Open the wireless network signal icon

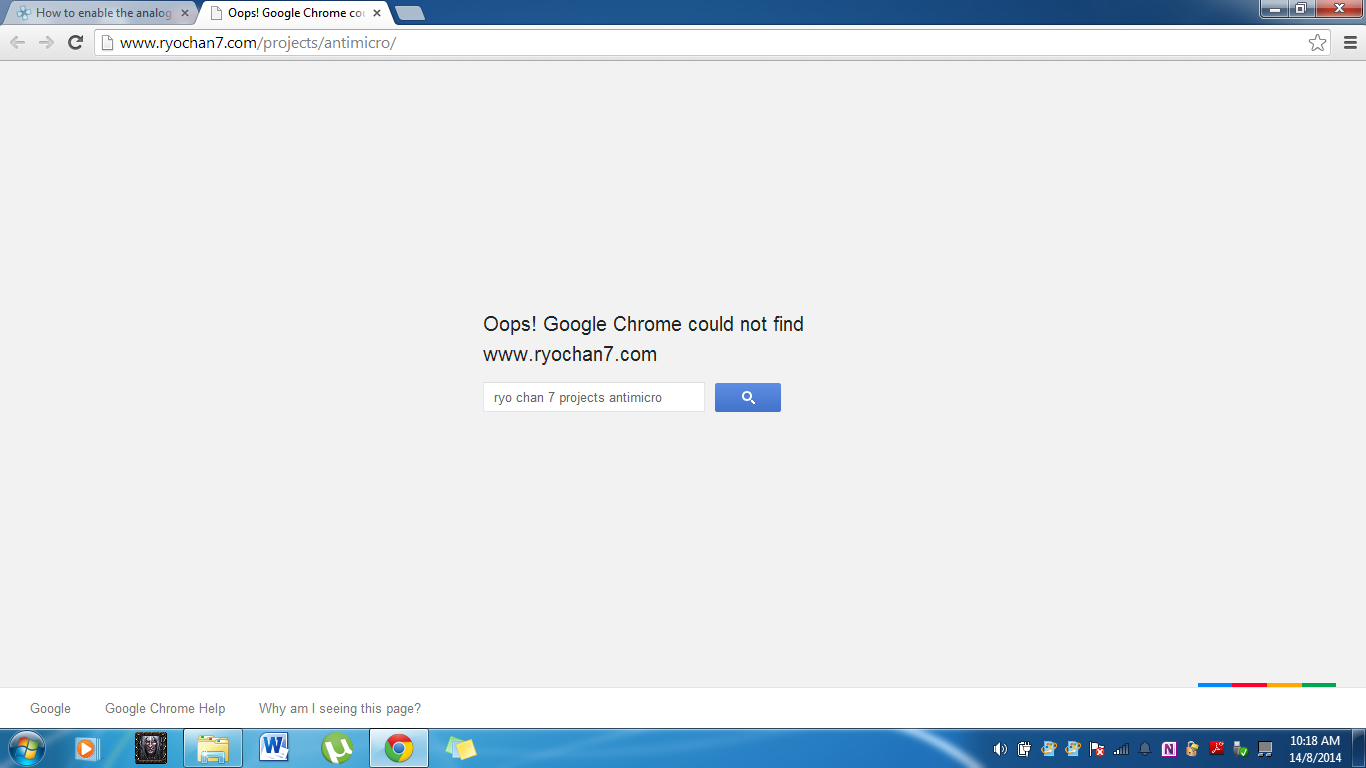coord(1121,749)
